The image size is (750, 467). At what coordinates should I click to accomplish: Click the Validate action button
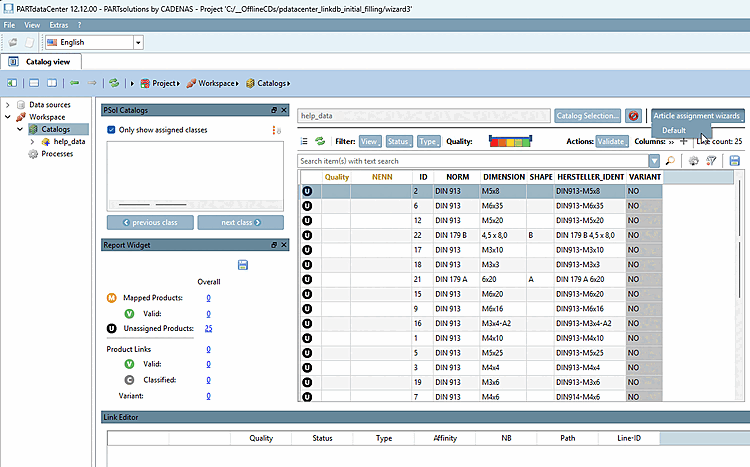[612, 141]
